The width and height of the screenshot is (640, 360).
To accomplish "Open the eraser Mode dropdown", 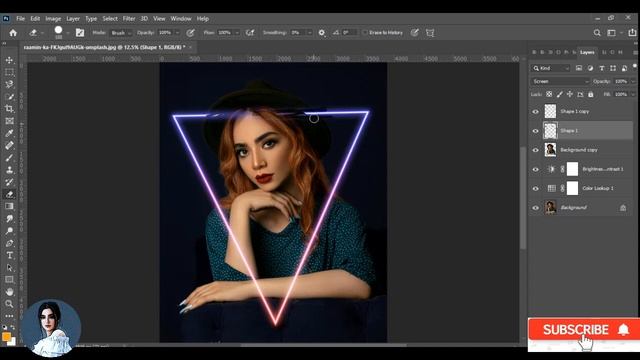I will click(121, 33).
